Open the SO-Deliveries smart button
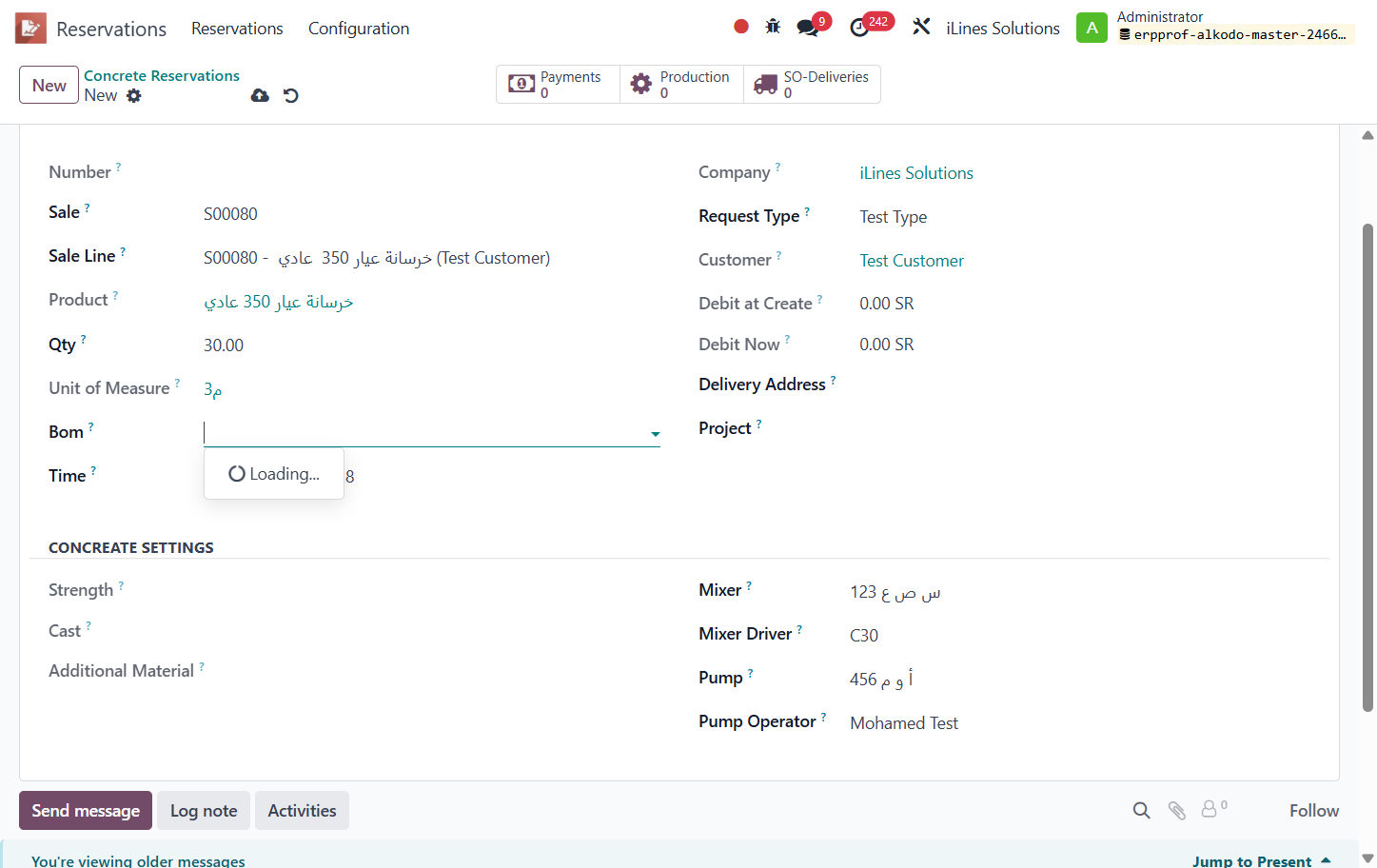The height and width of the screenshot is (868, 1377). (812, 84)
